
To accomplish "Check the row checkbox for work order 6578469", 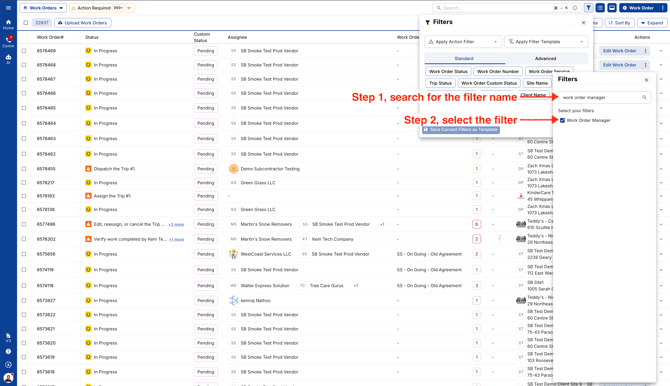I will coord(24,51).
